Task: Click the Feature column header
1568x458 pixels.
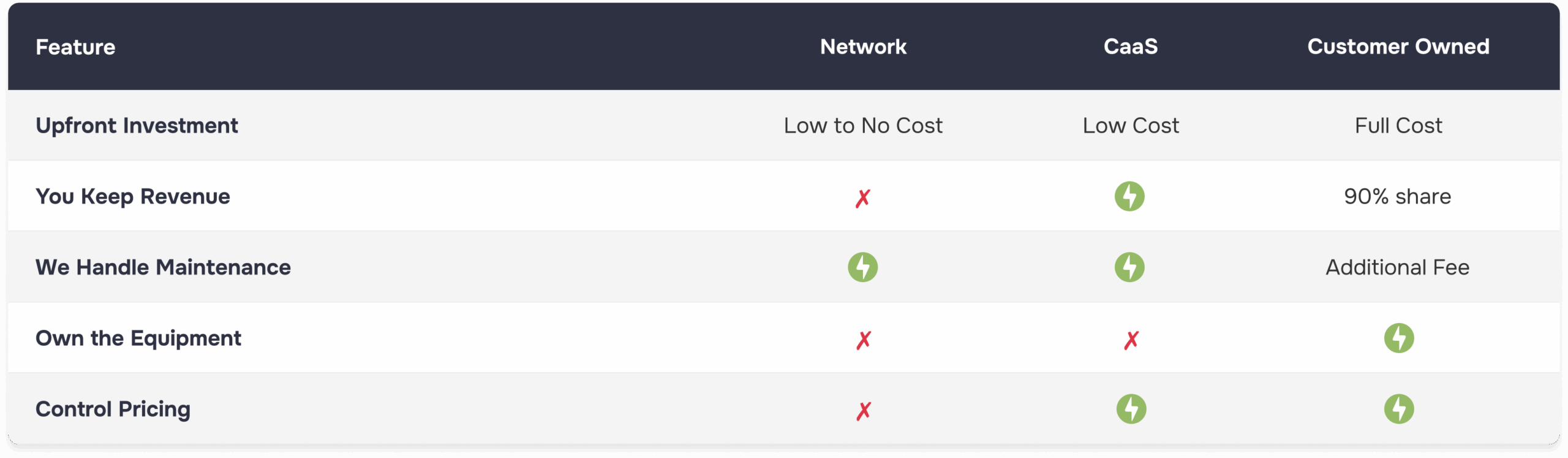Action: point(75,47)
